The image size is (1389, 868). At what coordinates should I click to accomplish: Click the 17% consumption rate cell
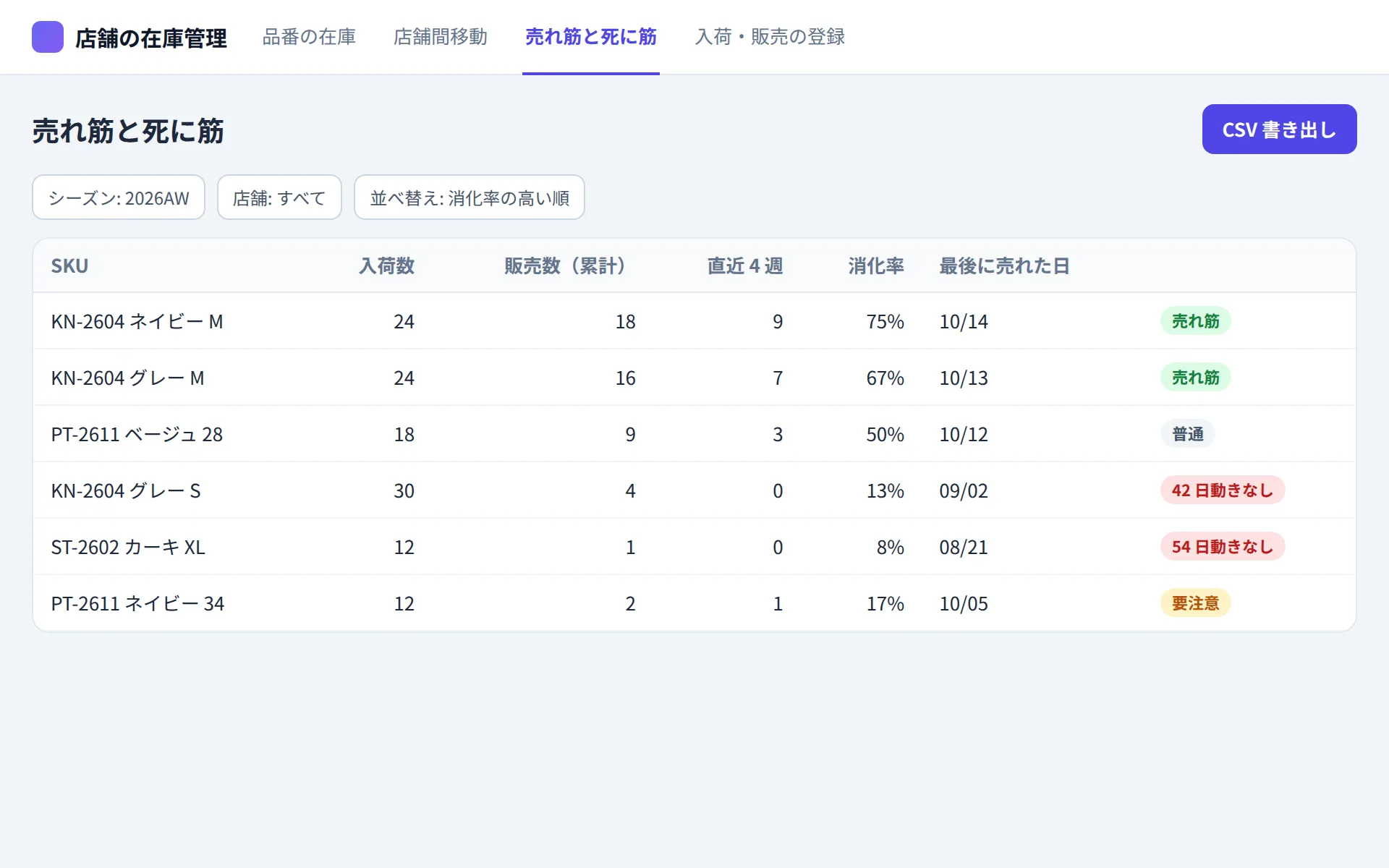pos(885,604)
